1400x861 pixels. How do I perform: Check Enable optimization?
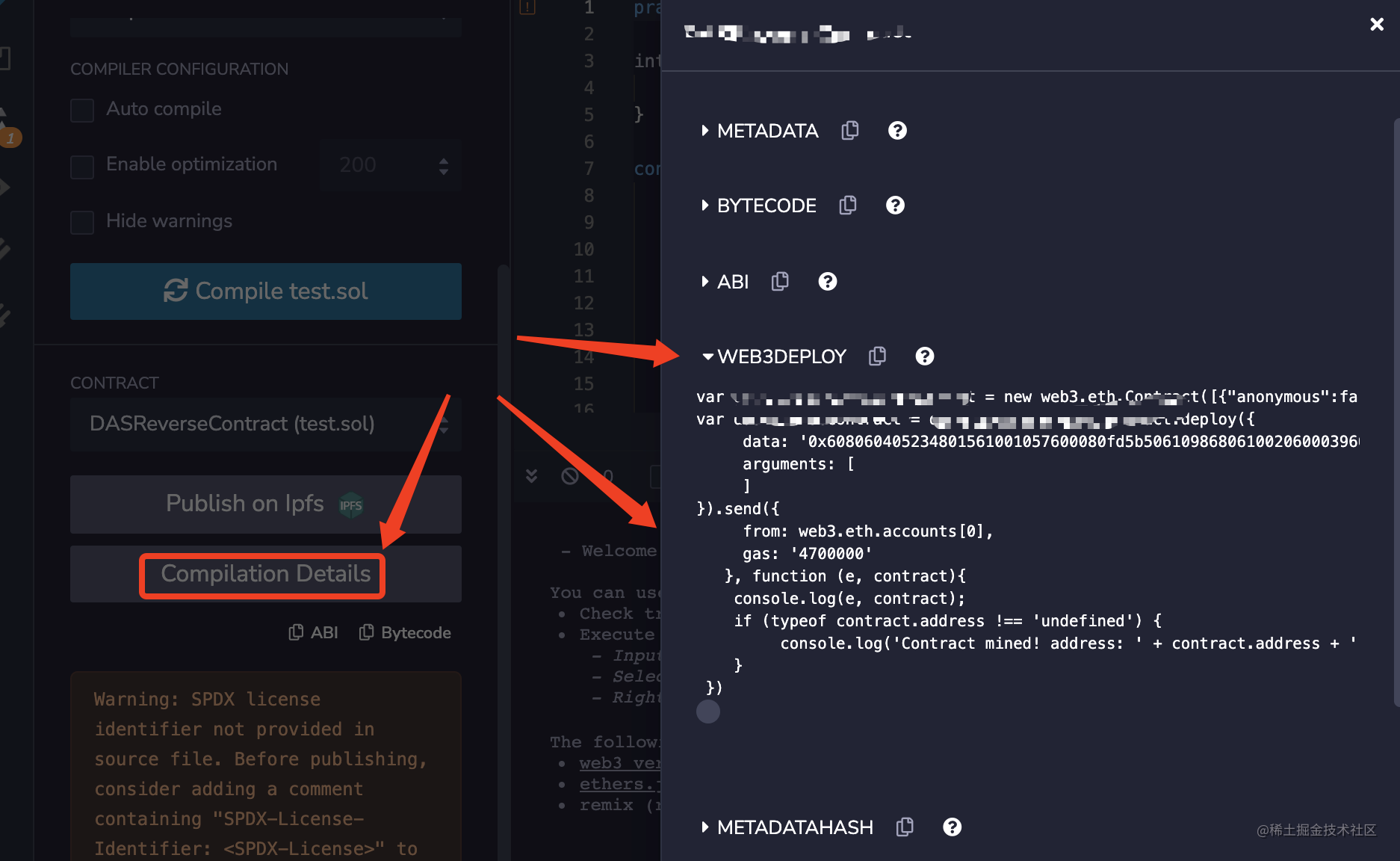(x=81, y=165)
